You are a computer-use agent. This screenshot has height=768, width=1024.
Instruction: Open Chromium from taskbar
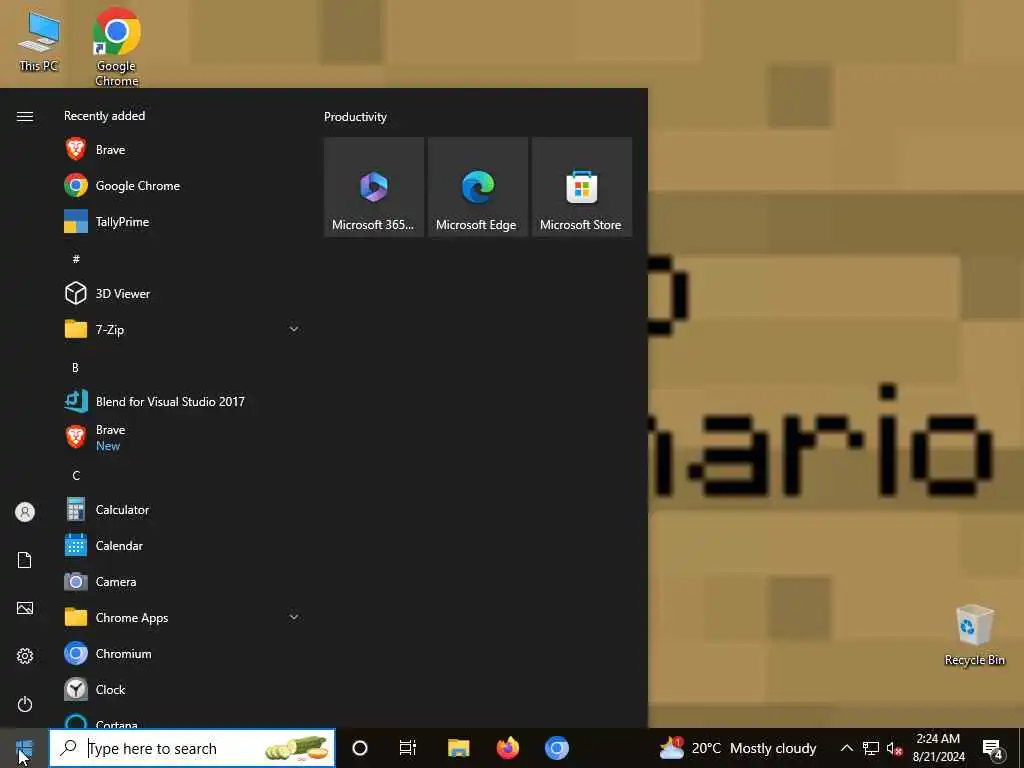556,748
